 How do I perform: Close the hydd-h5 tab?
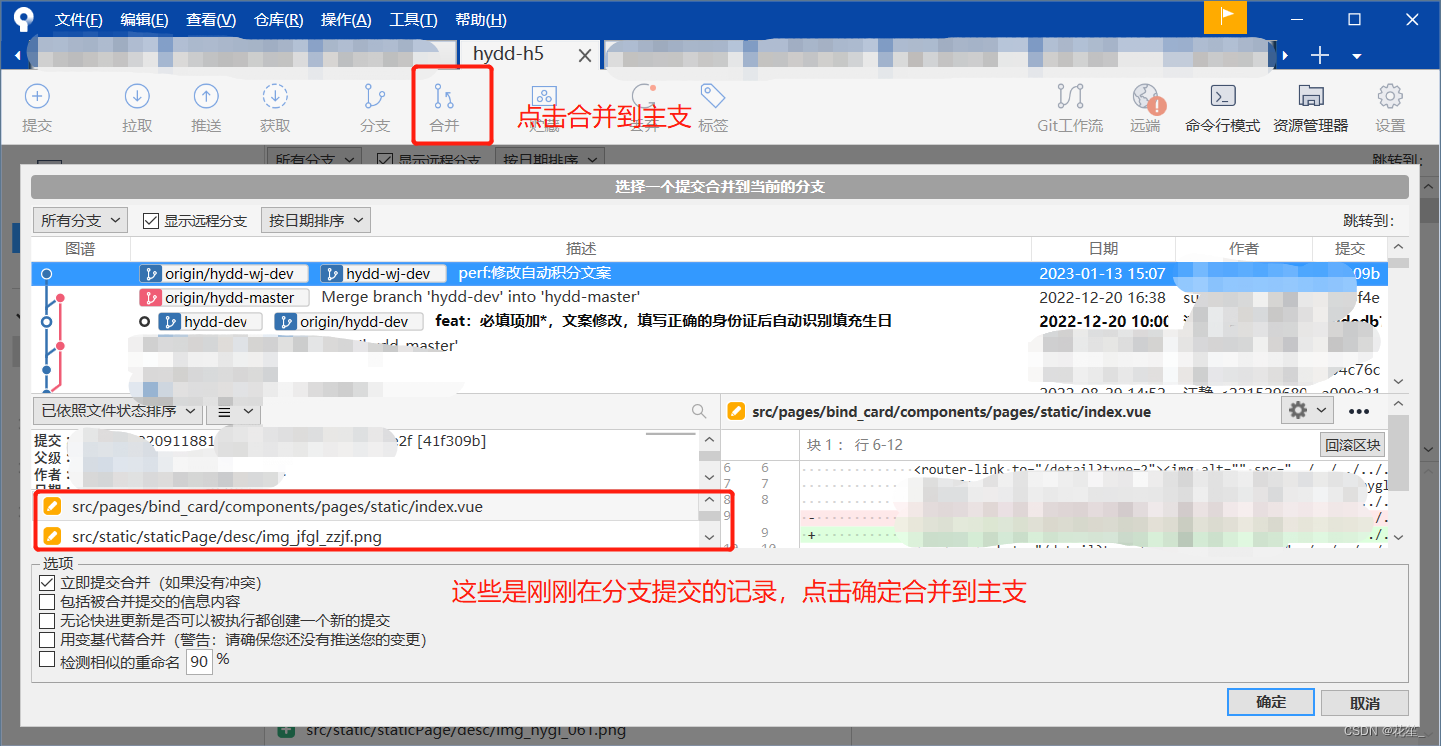(x=586, y=56)
